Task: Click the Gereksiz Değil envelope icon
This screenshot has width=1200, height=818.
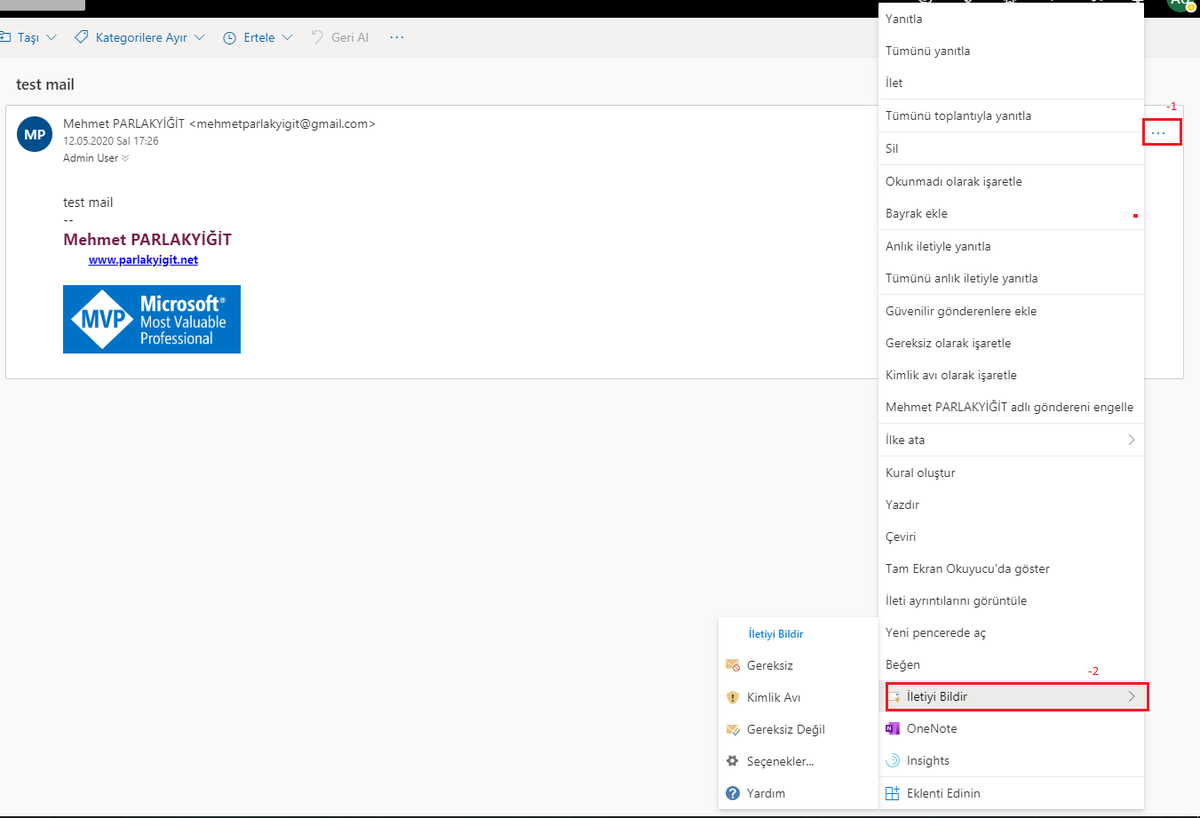Action: click(733, 730)
